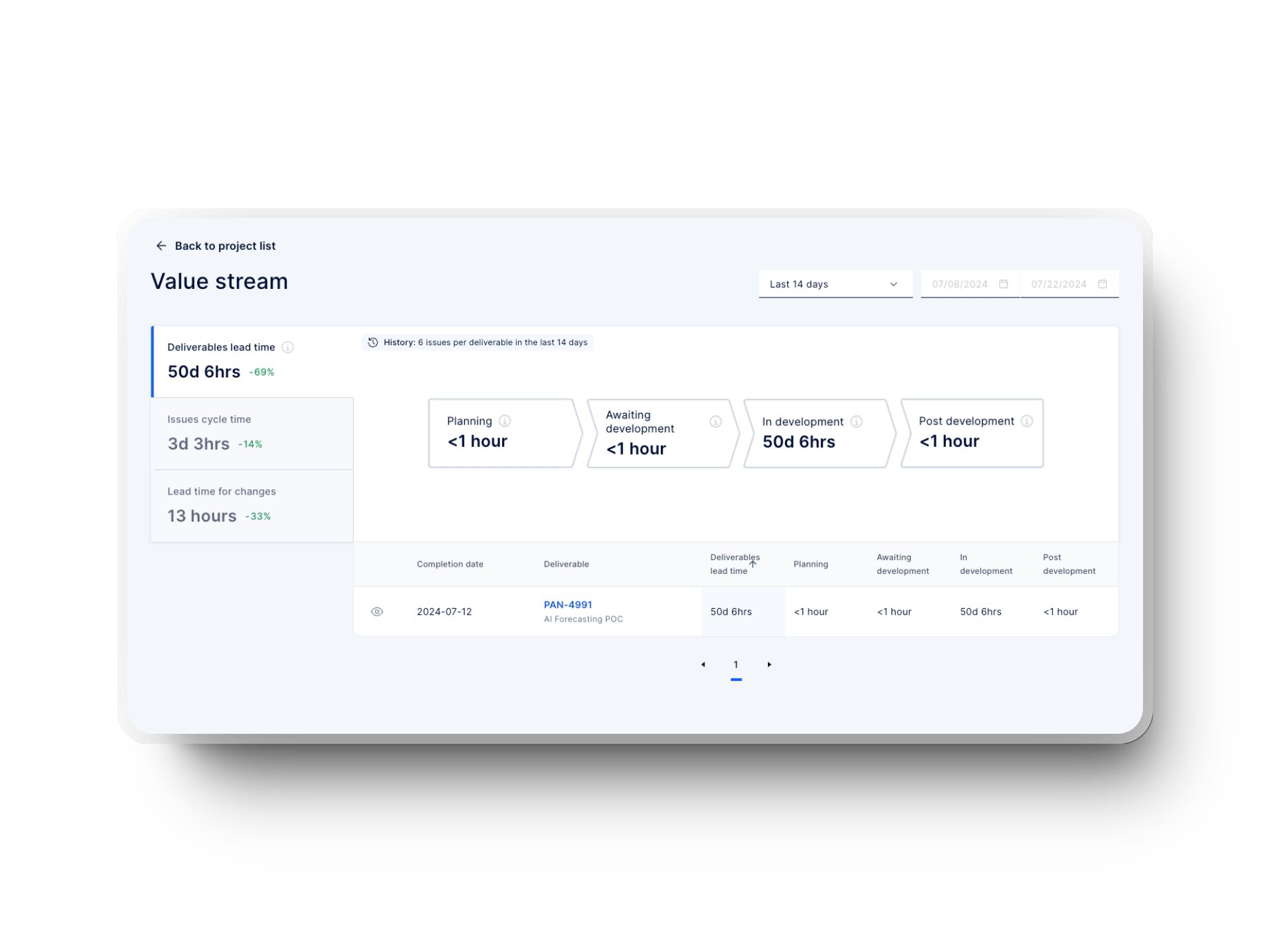The image size is (1270, 952).
Task: Select page 1 in the pagination control
Action: pos(736,664)
